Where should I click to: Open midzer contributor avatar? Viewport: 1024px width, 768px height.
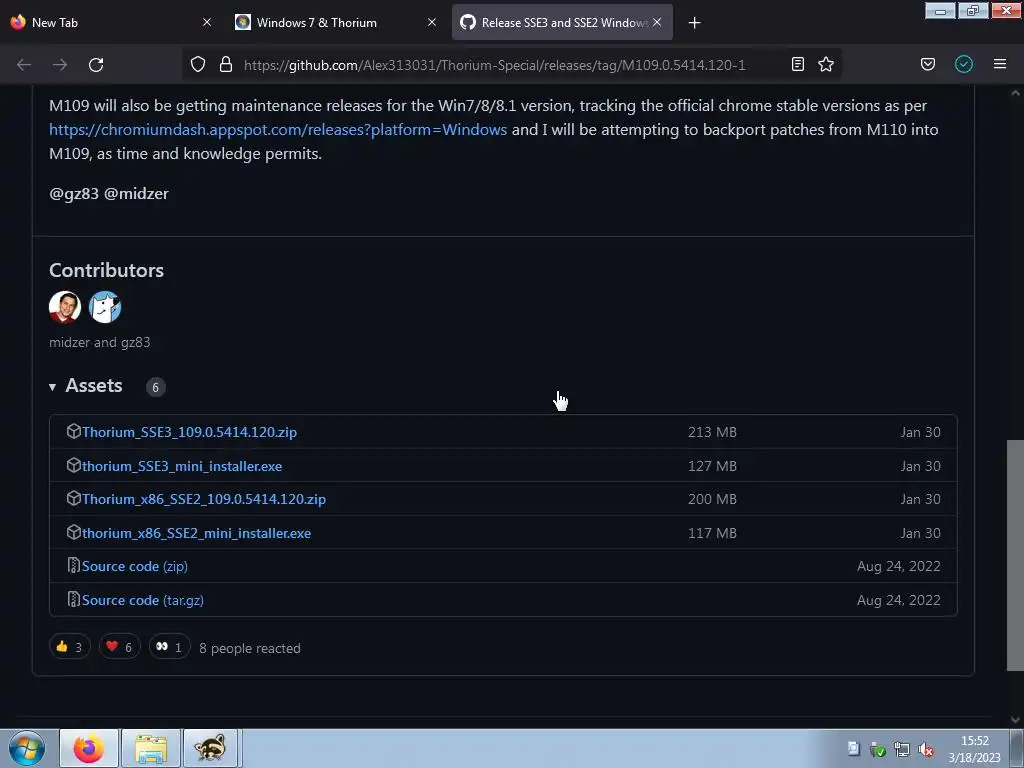[65, 307]
